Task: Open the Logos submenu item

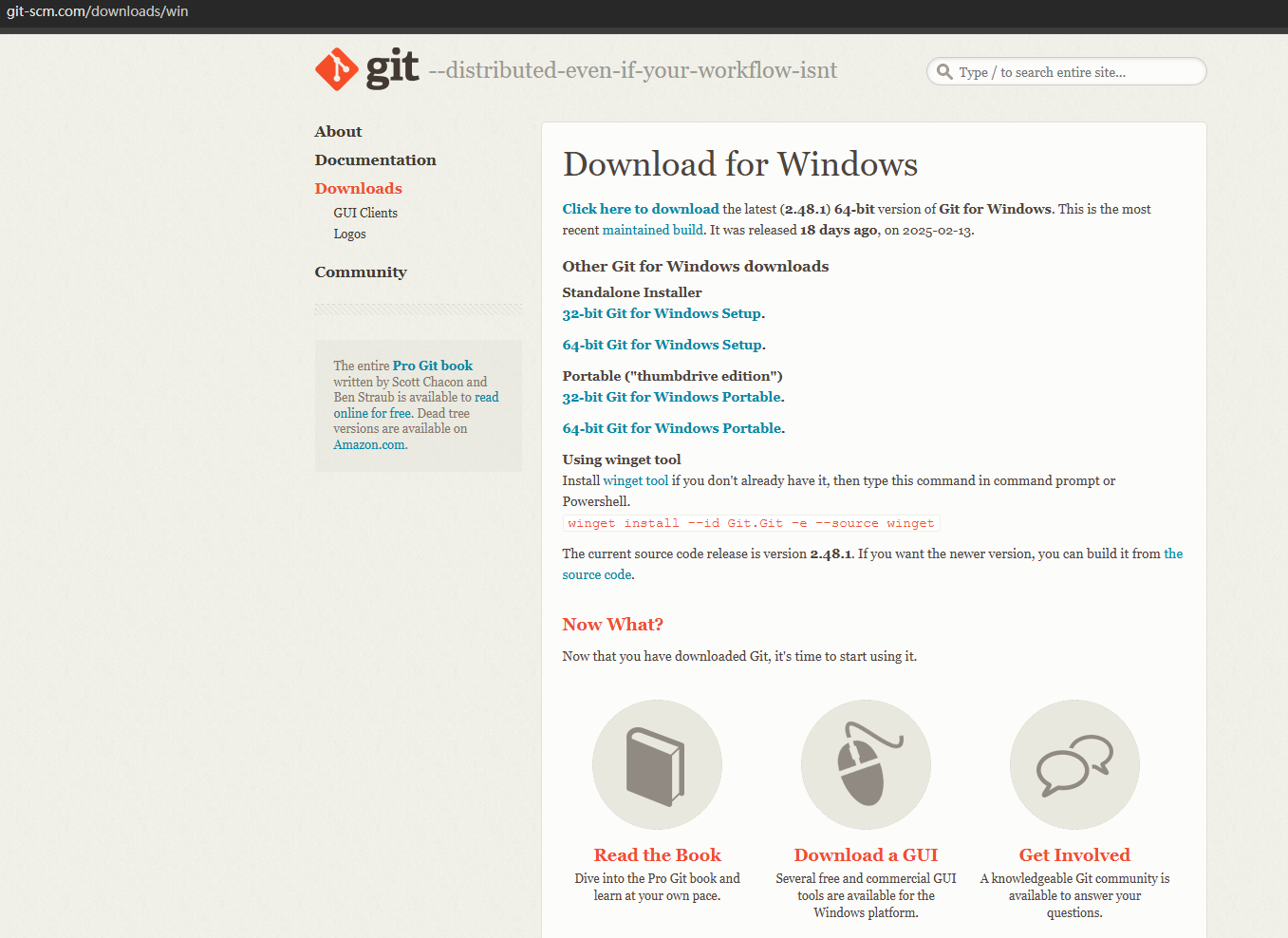Action: 349,234
